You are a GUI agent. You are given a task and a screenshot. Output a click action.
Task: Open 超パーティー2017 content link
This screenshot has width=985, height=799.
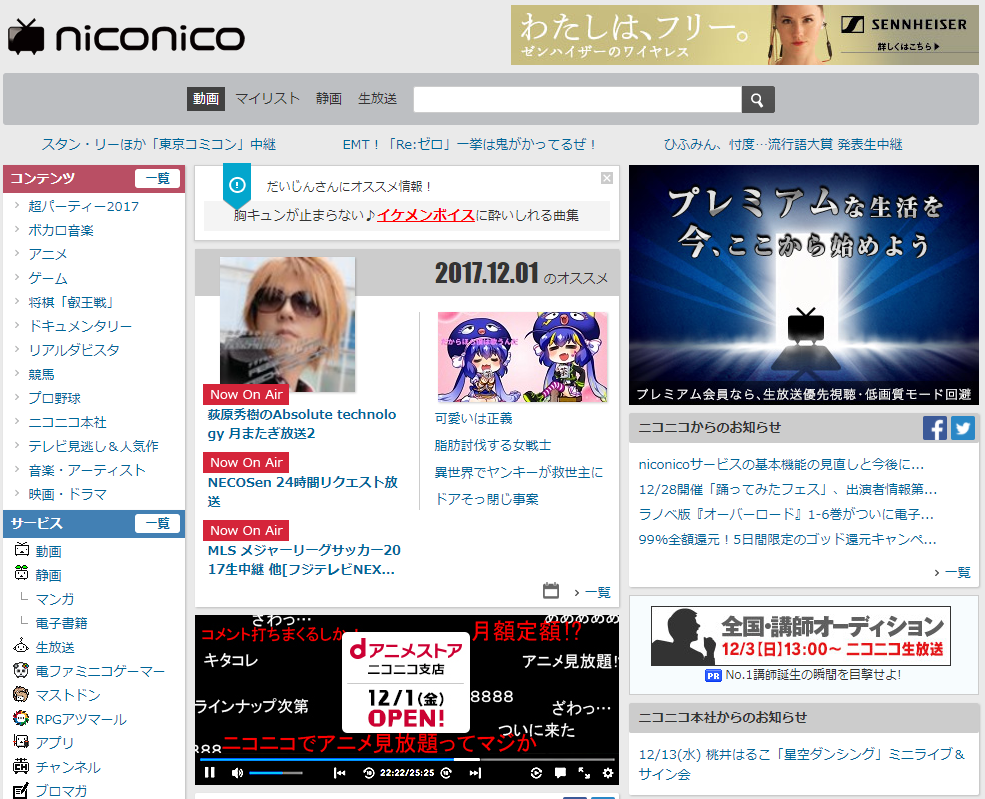[84, 206]
